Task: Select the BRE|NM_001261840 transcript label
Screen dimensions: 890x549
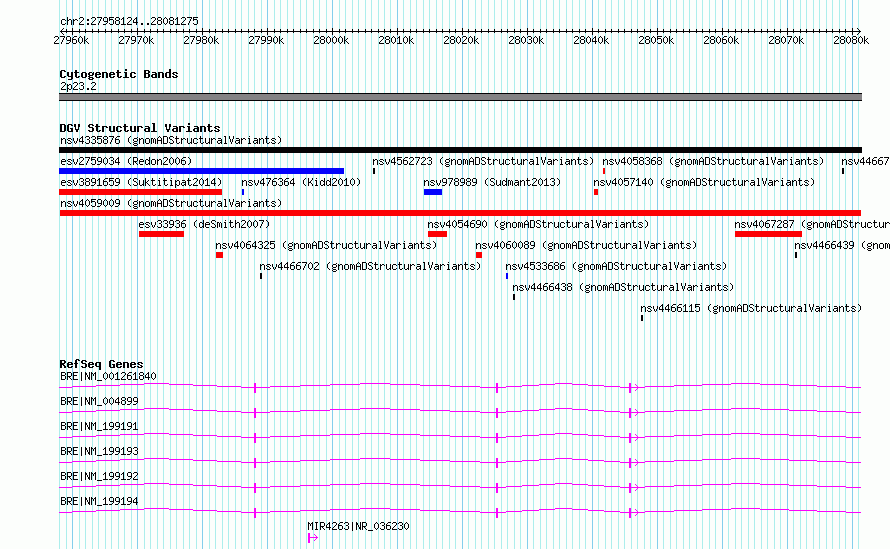Action: click(x=108, y=376)
